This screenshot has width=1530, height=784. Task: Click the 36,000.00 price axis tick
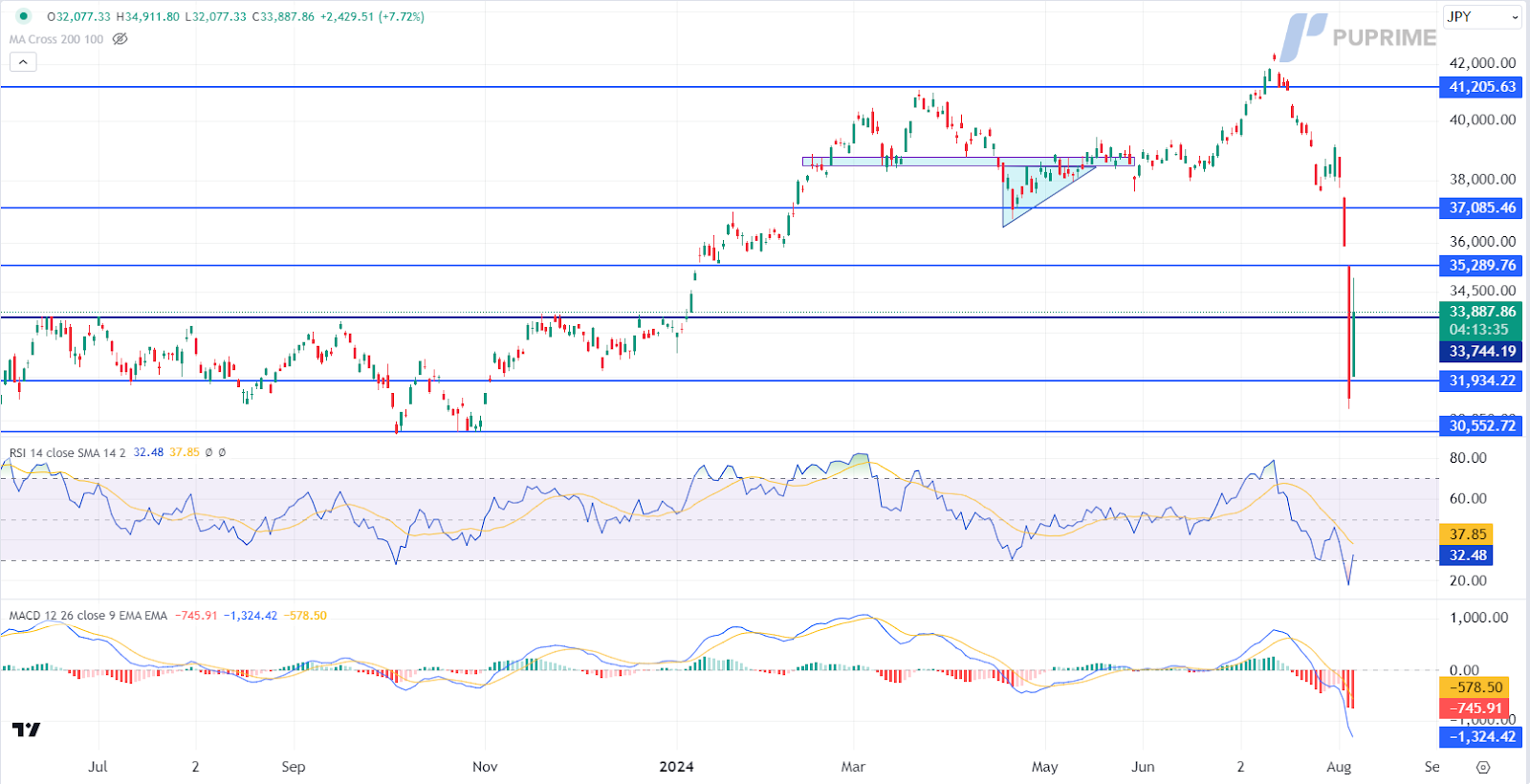(x=1482, y=242)
